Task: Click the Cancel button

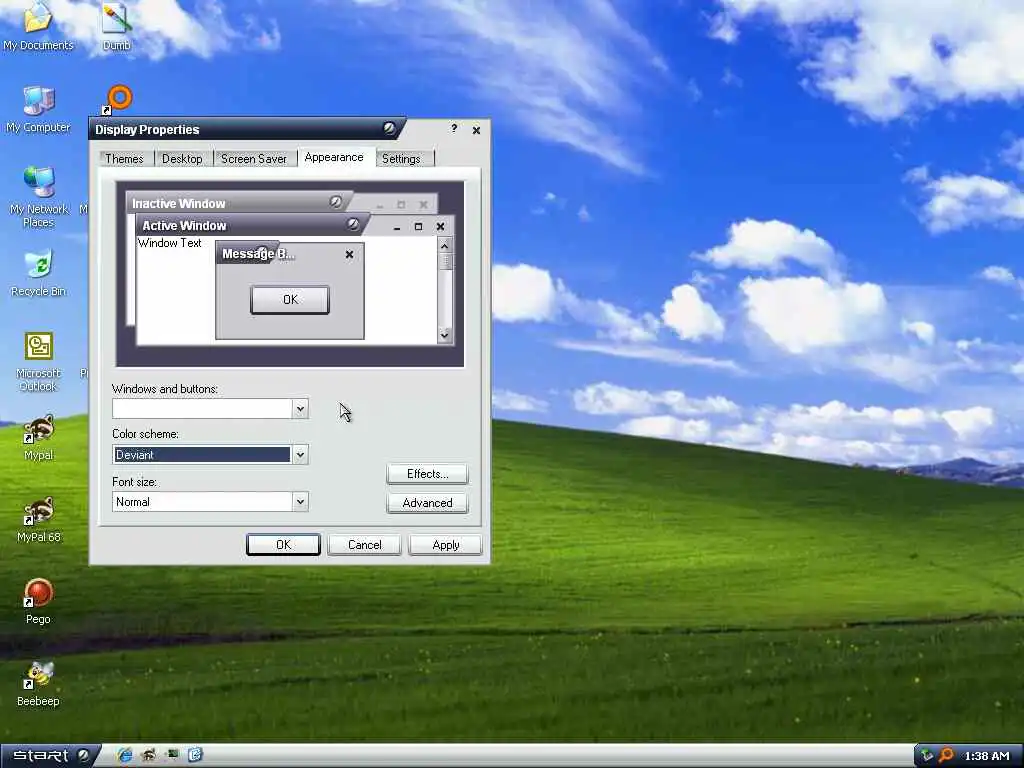Action: pyautogui.click(x=364, y=545)
